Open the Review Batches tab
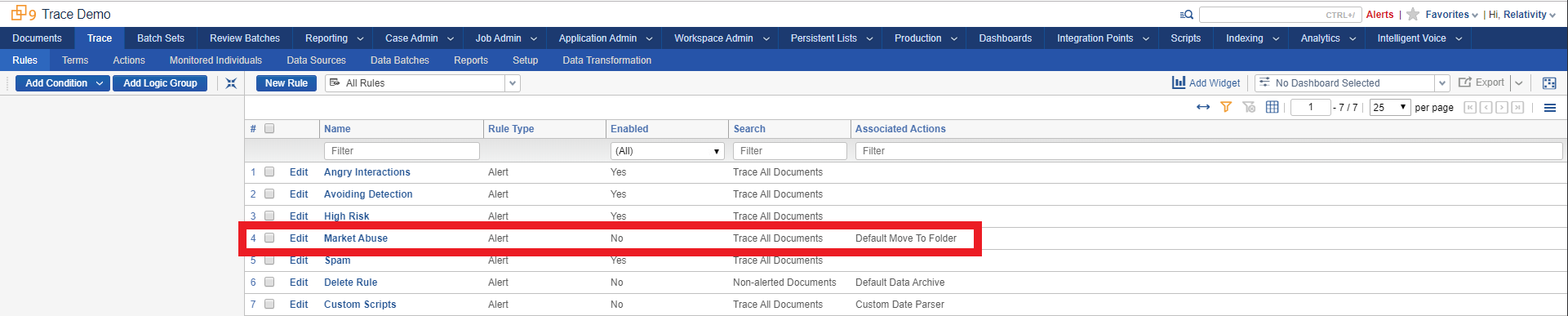The image size is (1568, 316). (x=245, y=38)
